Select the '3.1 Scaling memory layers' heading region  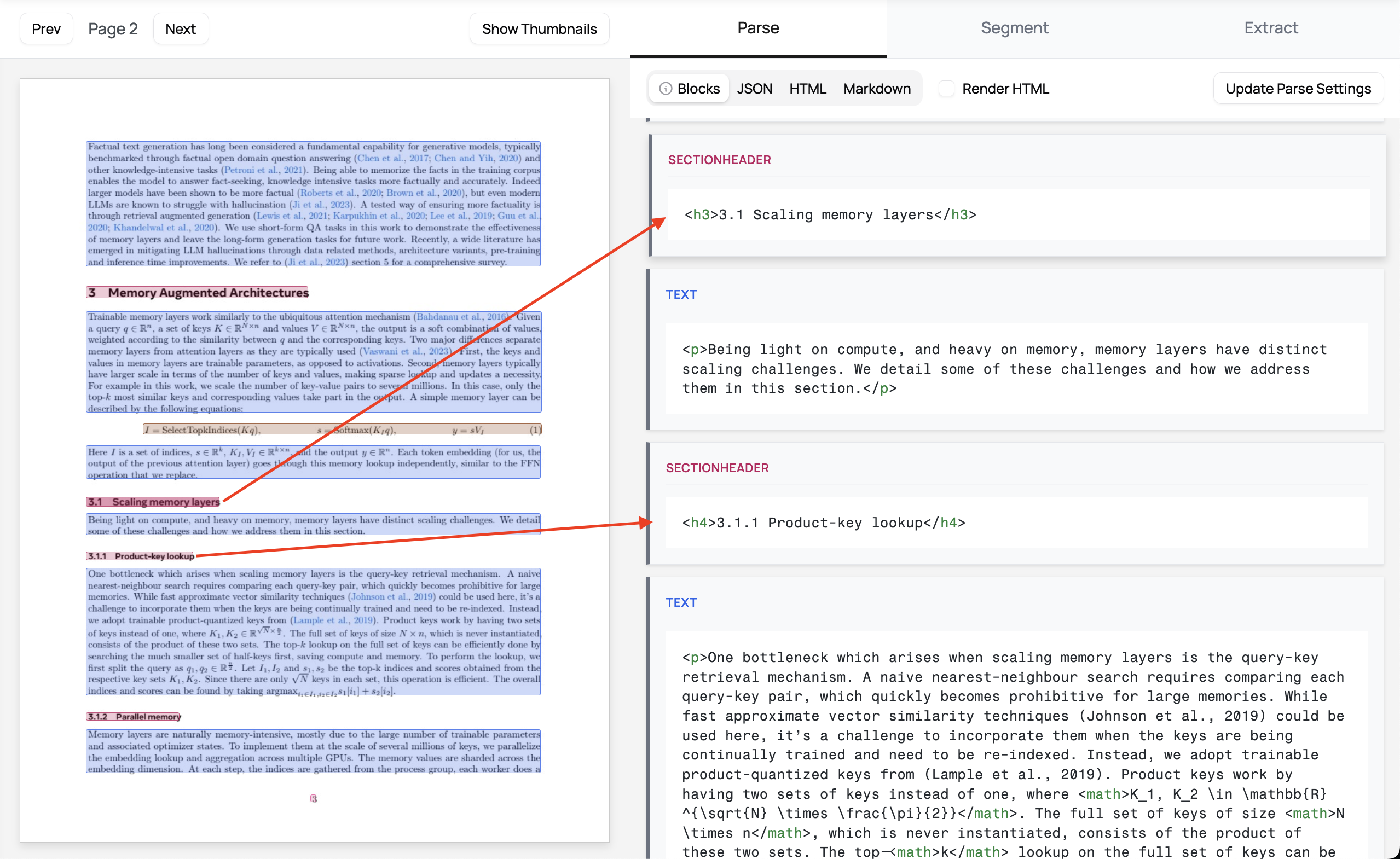(x=153, y=502)
